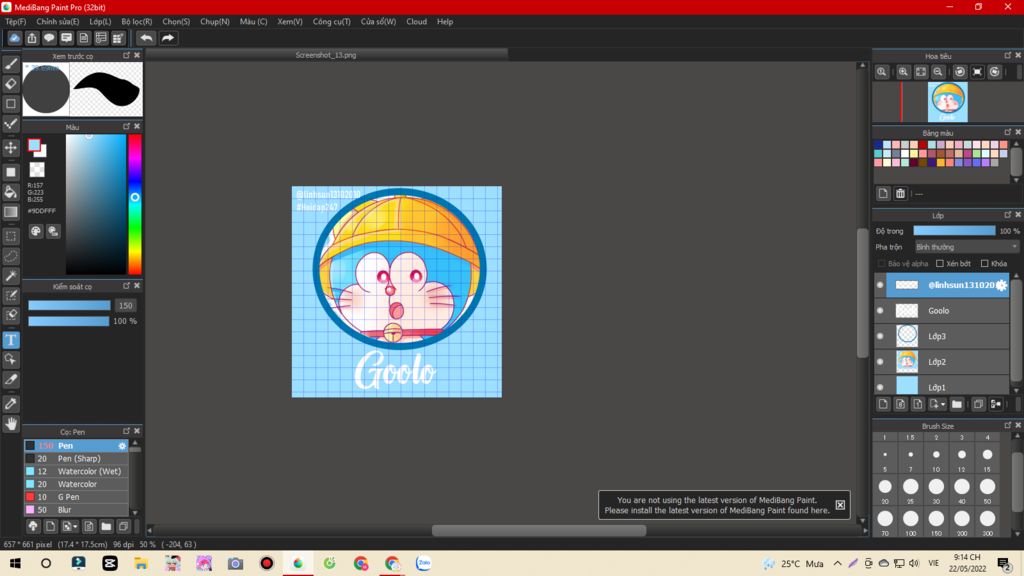The width and height of the screenshot is (1024, 576).
Task: Undock the Màu color panel
Action: click(x=127, y=126)
